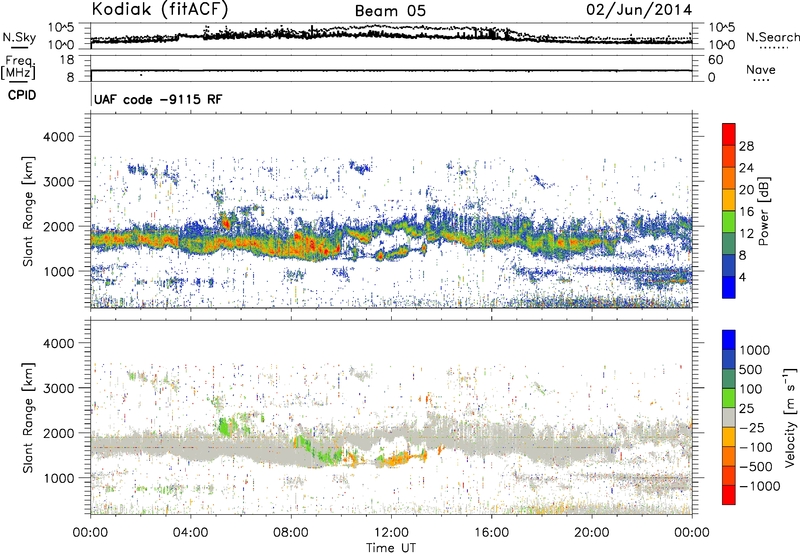Viewport: 800px width, 554px height.
Task: Select the "Beam 05" heading
Action: 390,11
